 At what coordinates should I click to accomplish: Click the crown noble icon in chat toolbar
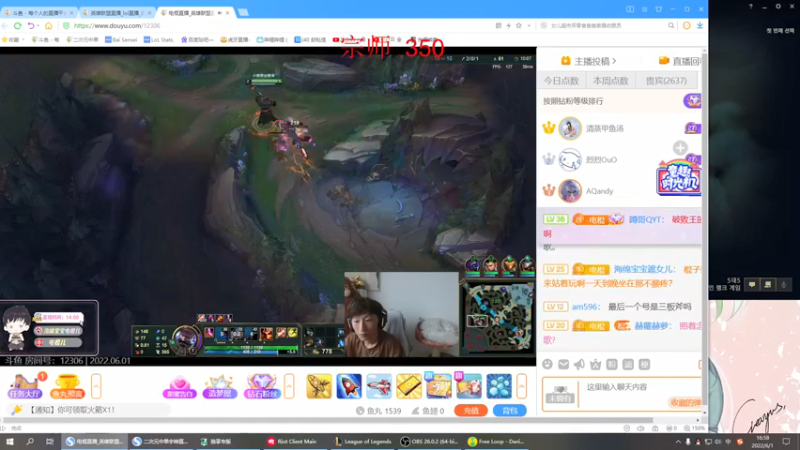[x=595, y=364]
